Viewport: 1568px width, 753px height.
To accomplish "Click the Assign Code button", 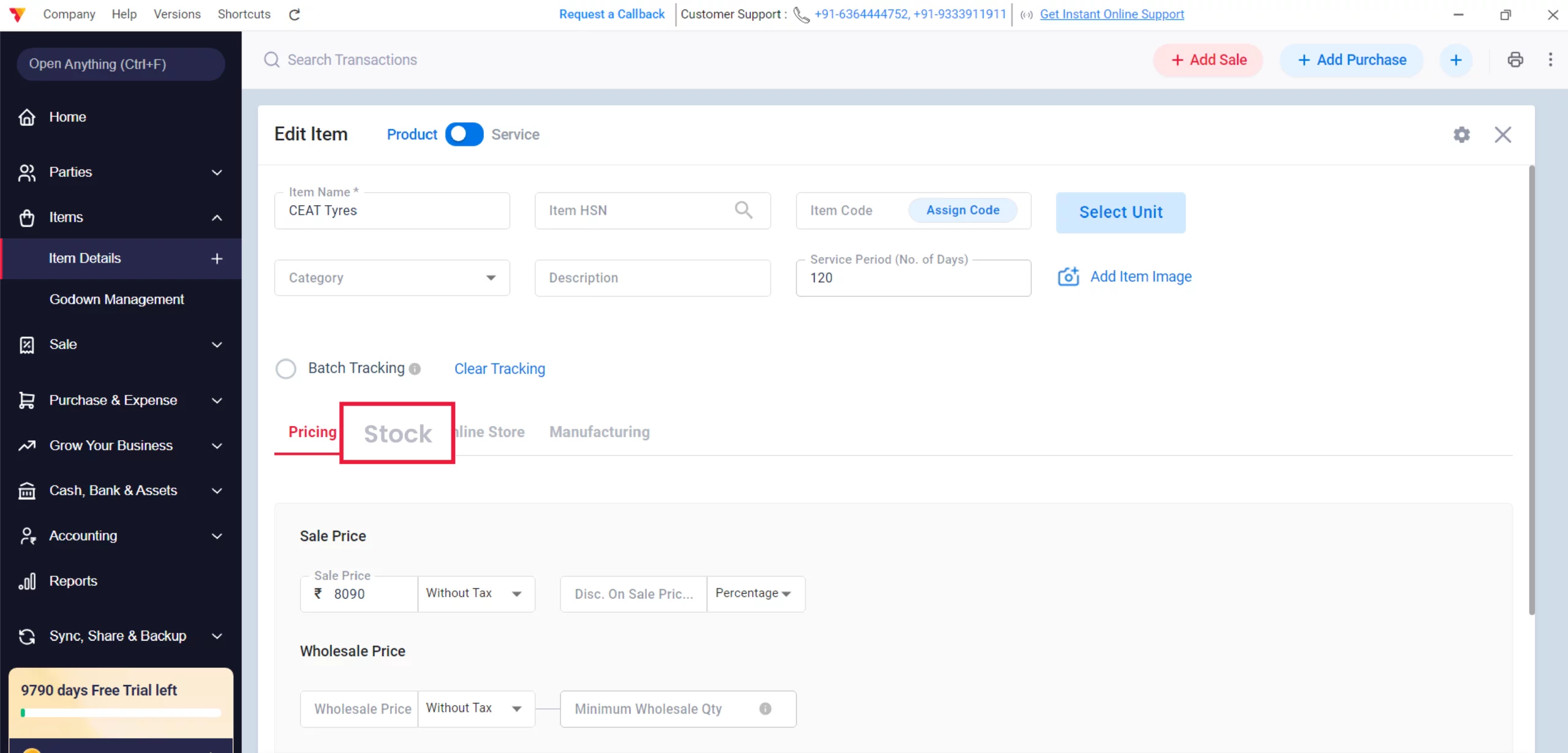I will click(x=962, y=210).
